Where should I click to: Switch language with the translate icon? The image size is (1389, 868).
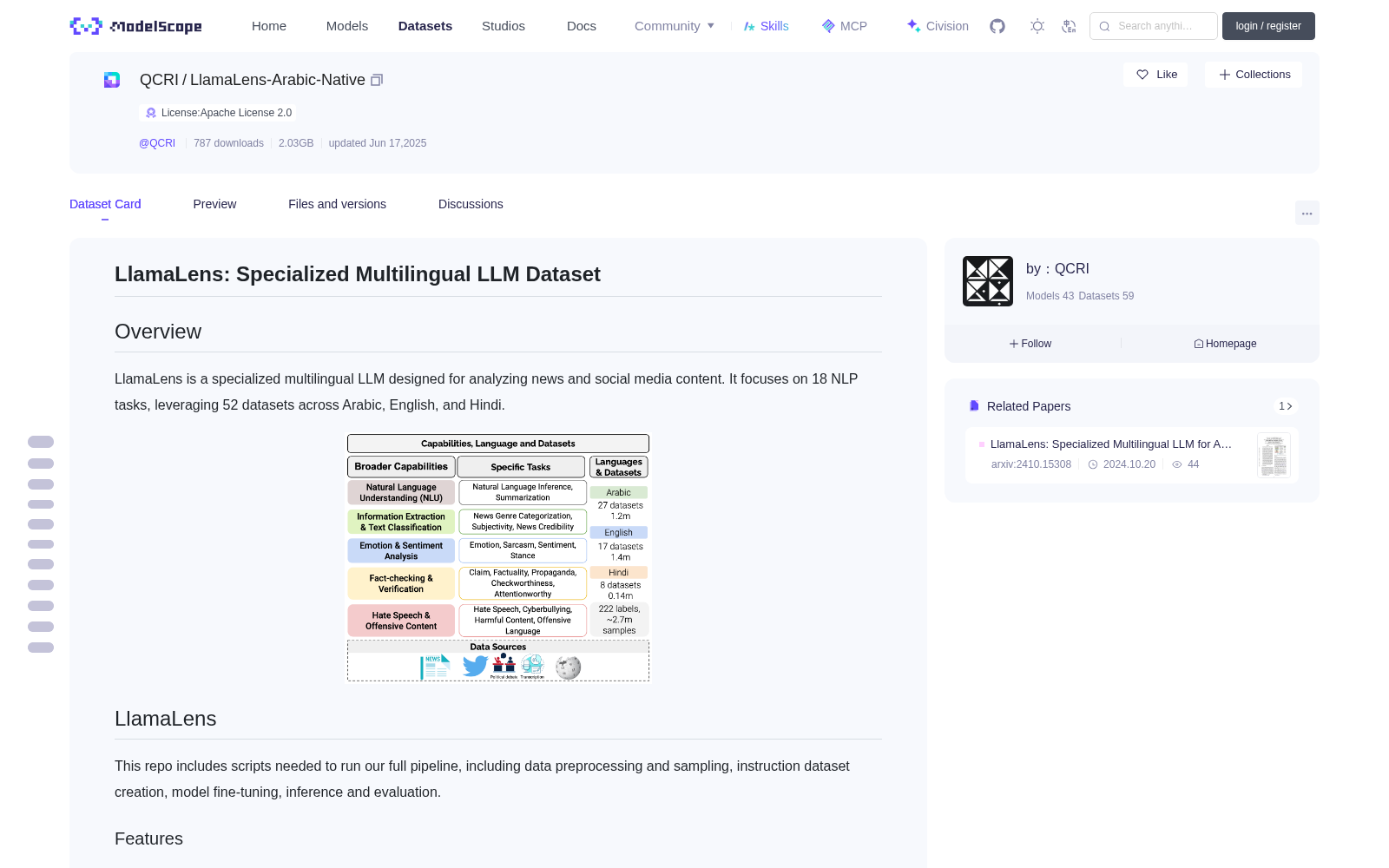tap(1070, 26)
